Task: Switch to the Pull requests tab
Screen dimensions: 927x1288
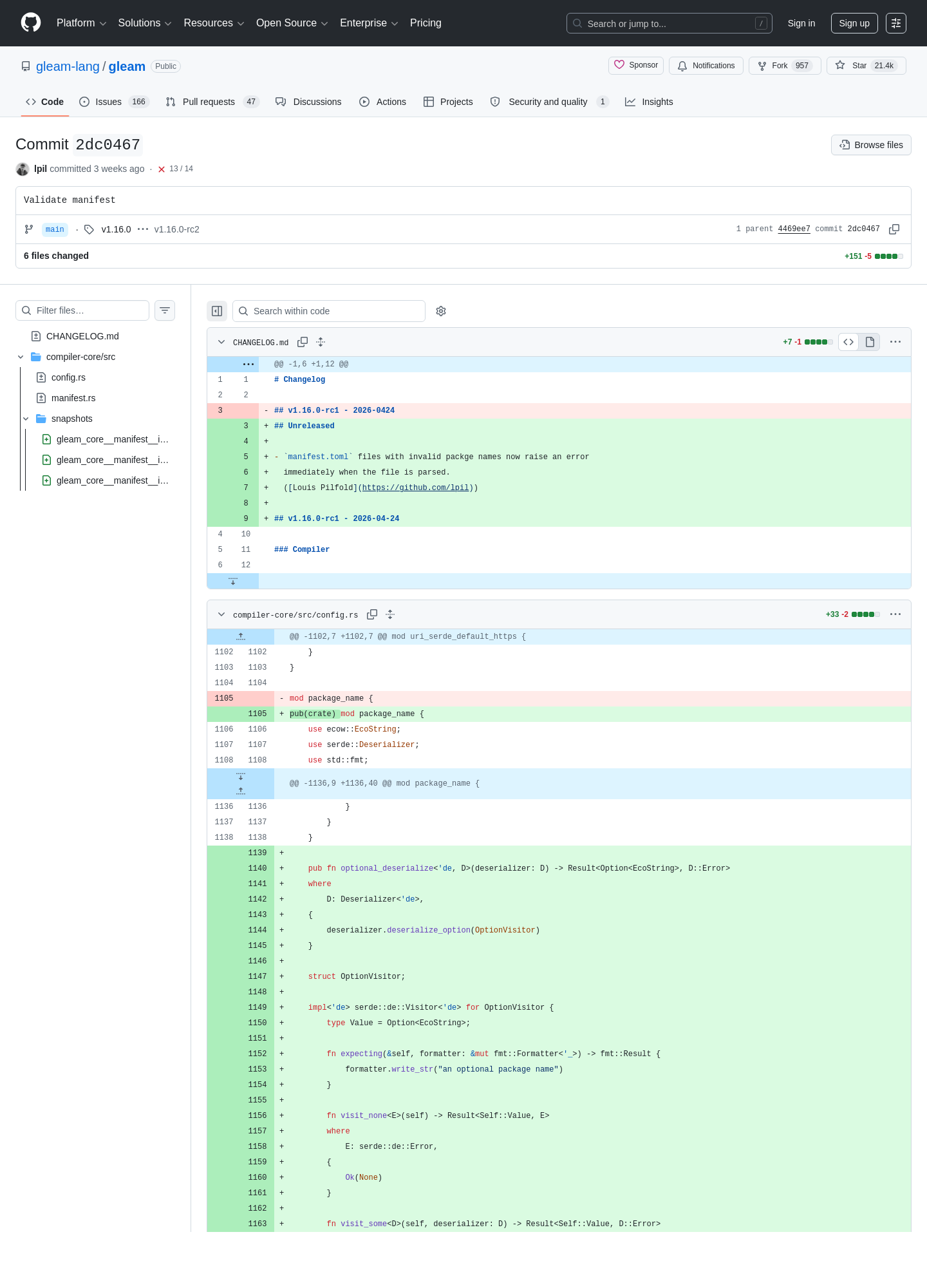Action: [x=212, y=102]
